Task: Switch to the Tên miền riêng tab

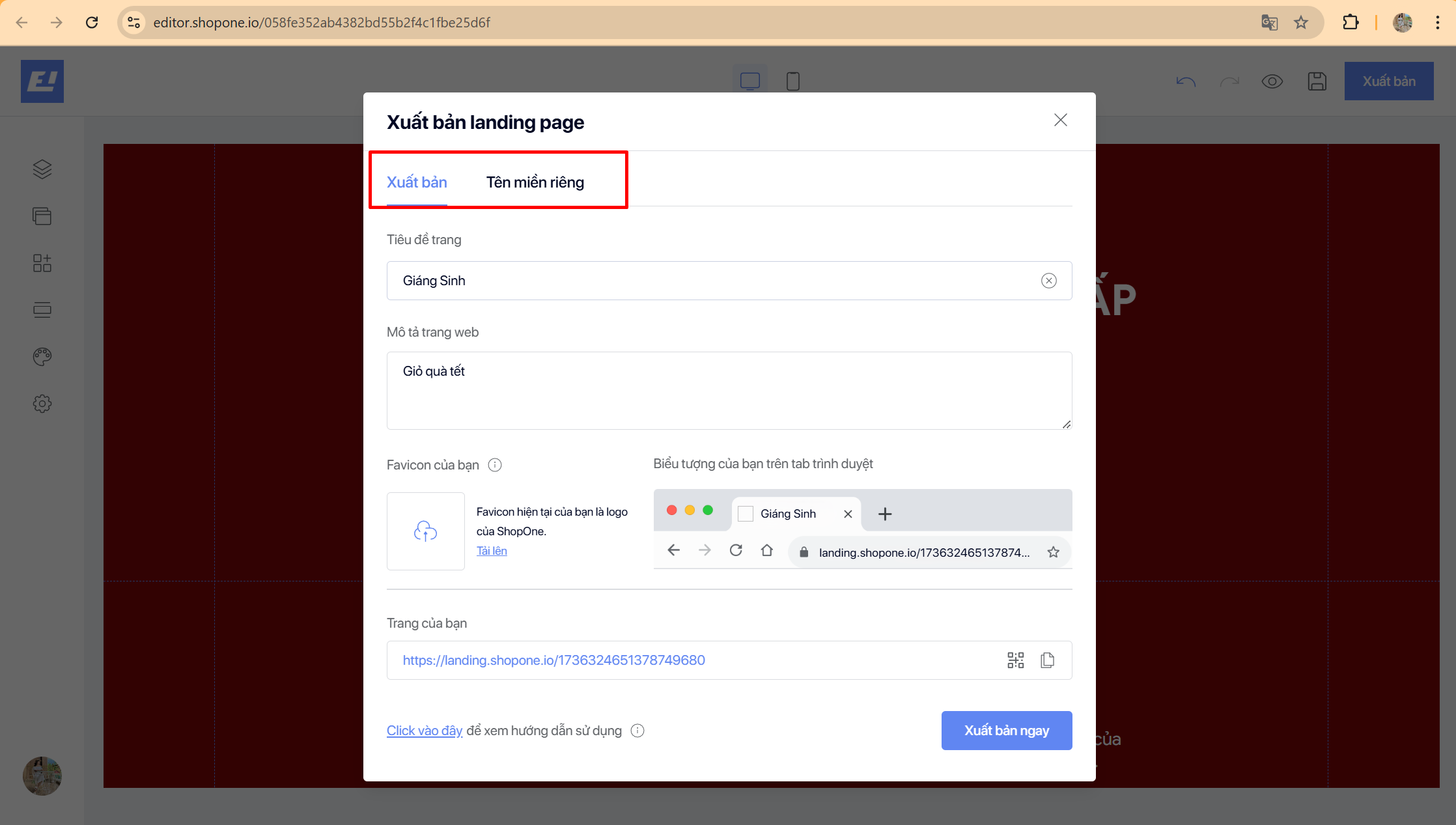Action: tap(535, 182)
